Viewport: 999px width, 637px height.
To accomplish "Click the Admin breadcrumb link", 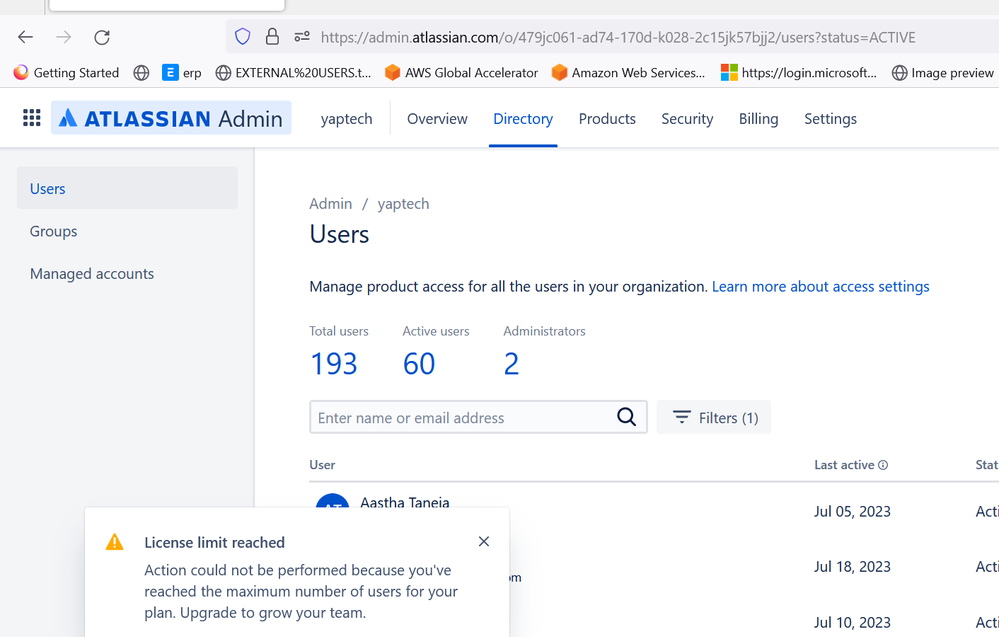I will 330,204.
